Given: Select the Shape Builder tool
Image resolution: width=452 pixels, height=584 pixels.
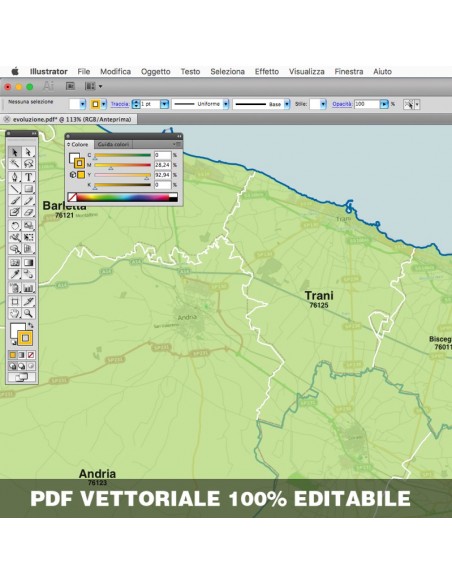Looking at the screenshot, I should point(15,249).
